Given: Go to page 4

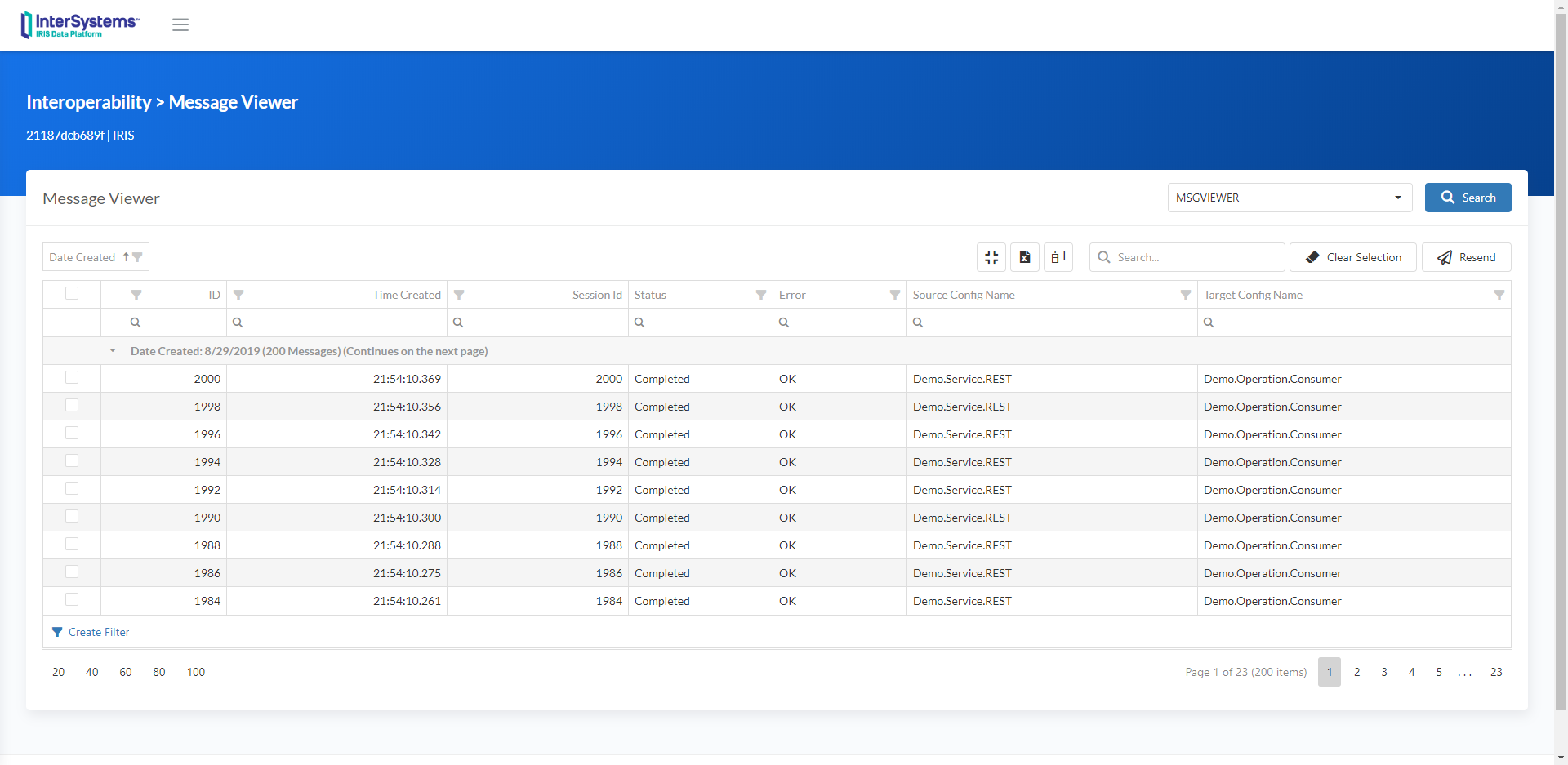Looking at the screenshot, I should click(1411, 672).
